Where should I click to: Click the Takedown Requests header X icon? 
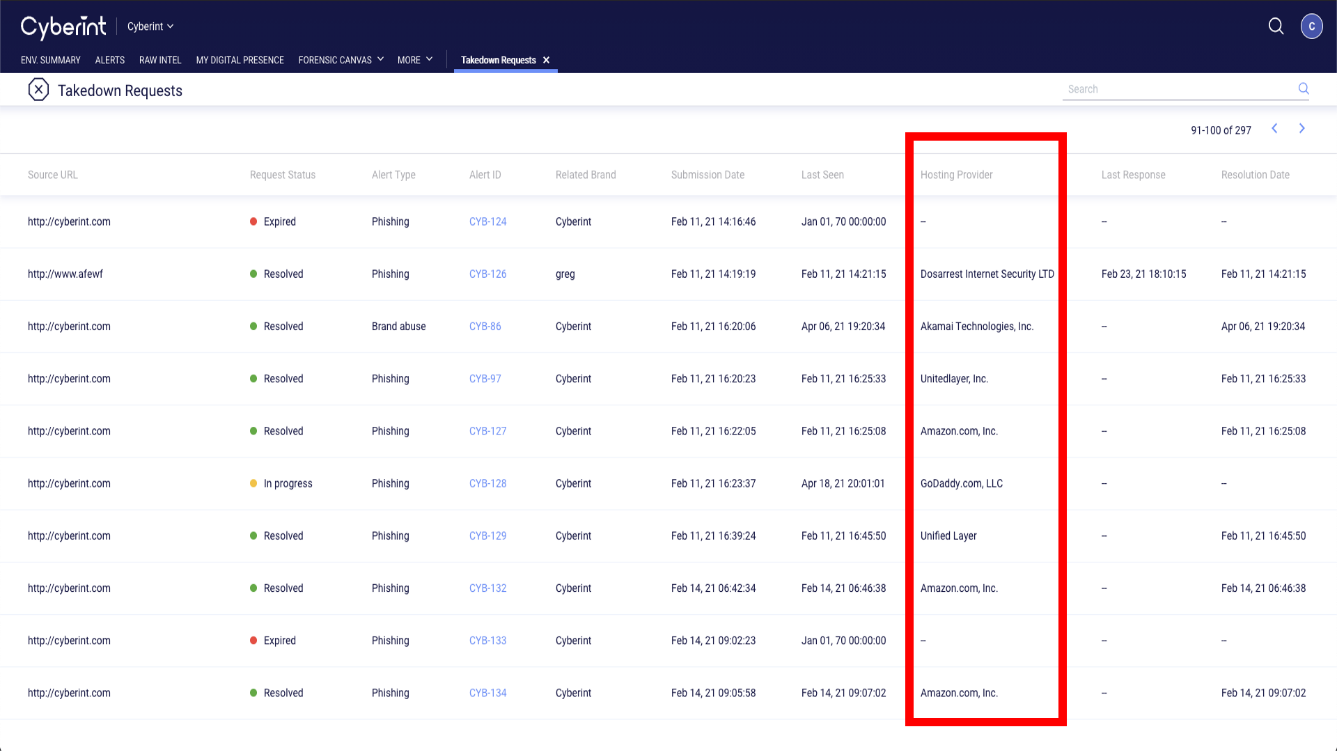coord(38,90)
